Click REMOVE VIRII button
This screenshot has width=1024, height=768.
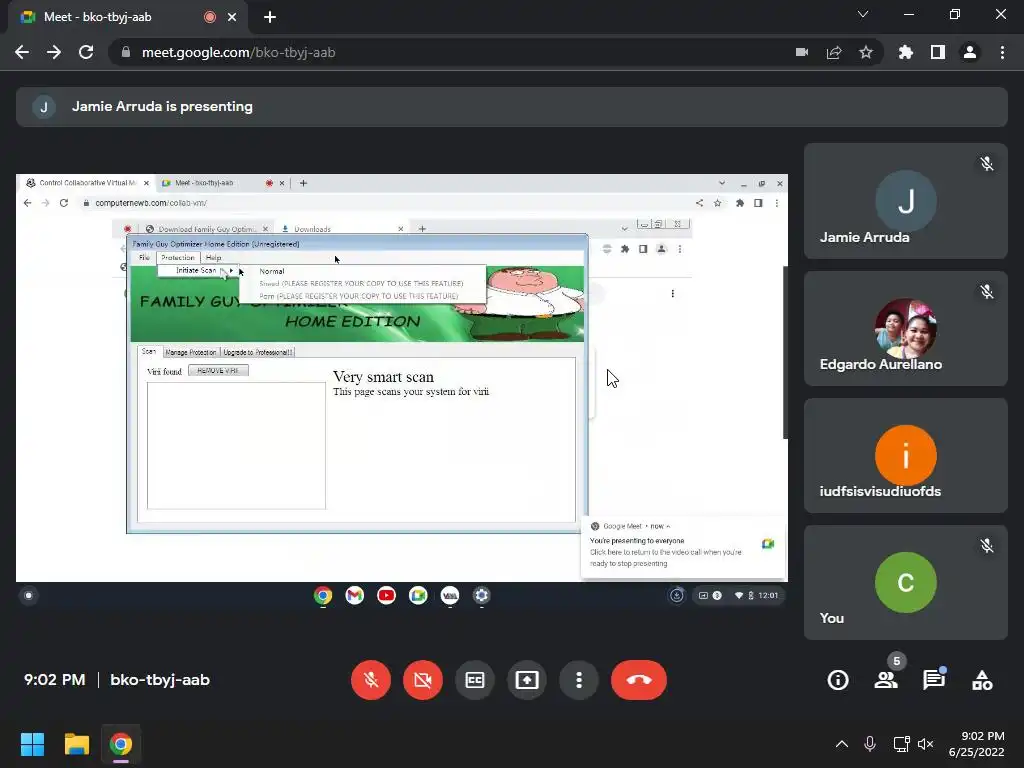[x=218, y=370]
